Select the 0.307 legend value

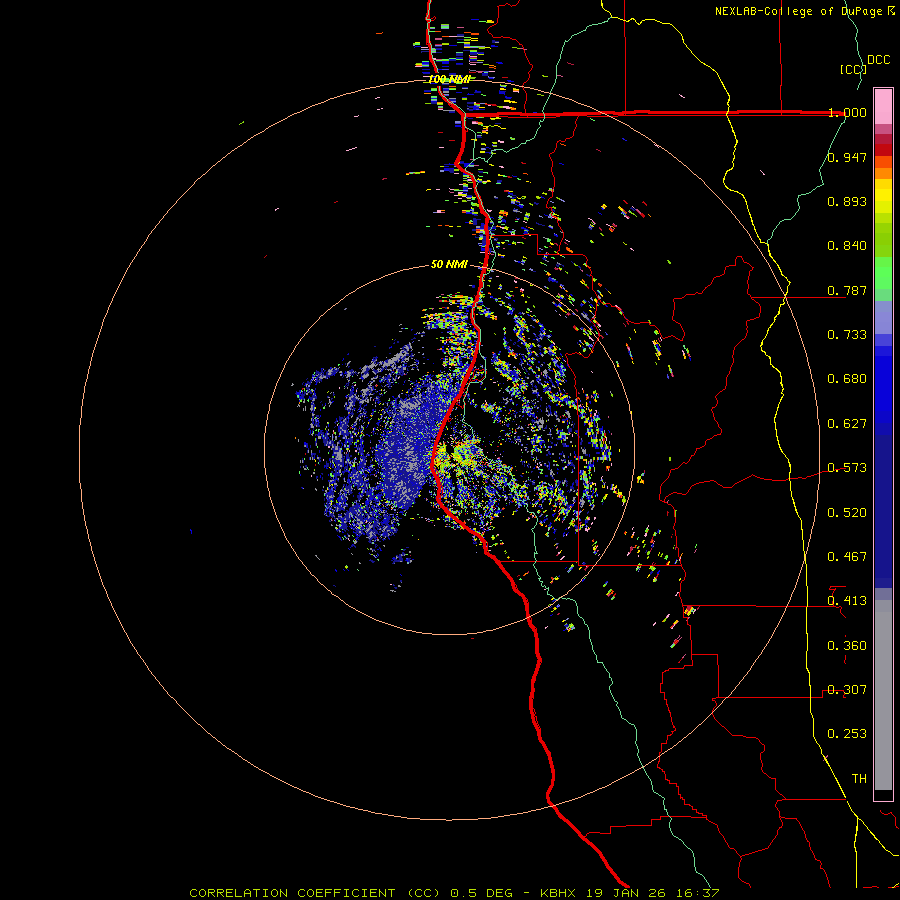(x=847, y=689)
